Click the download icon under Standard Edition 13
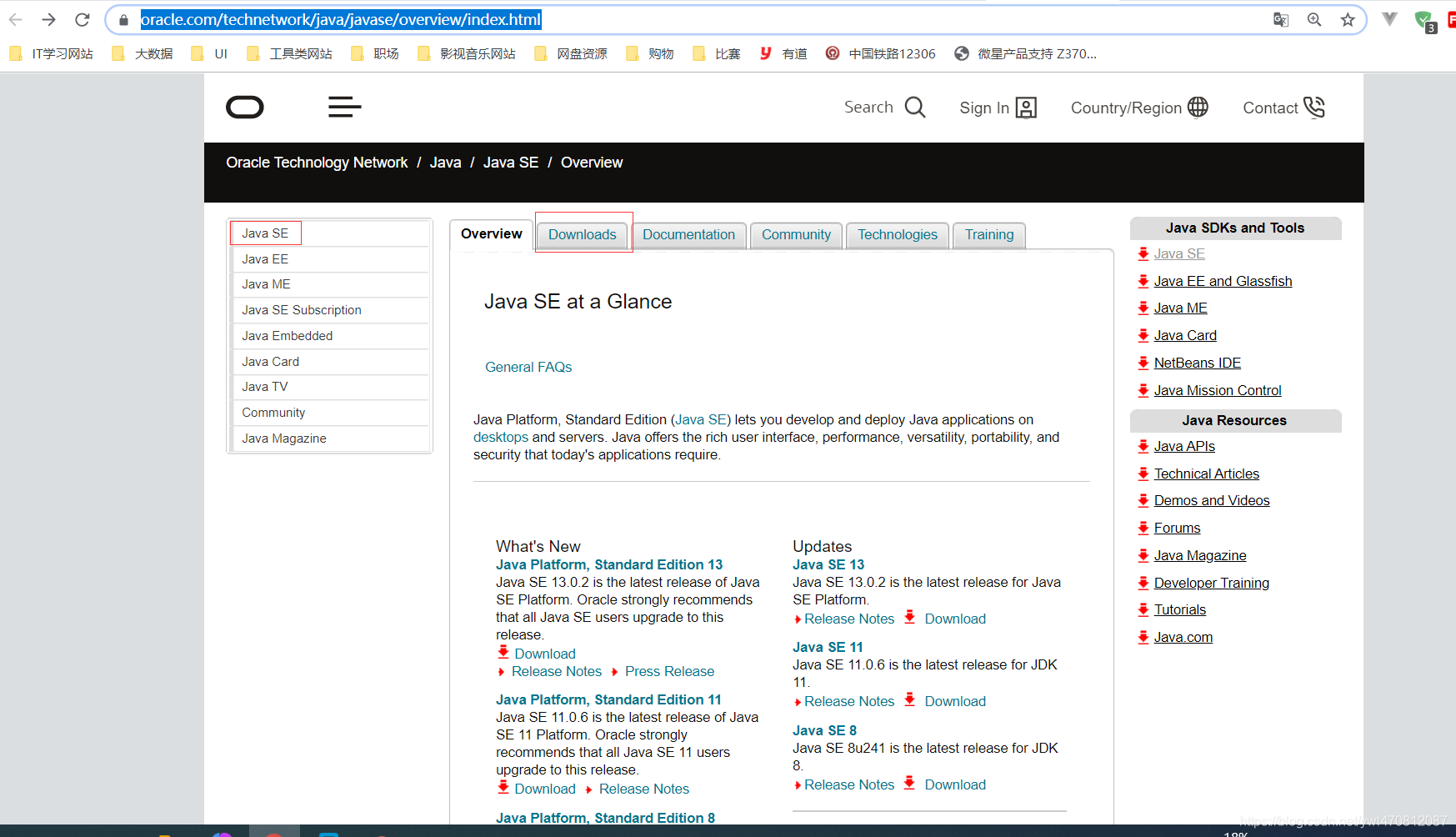Viewport: 1456px width, 837px height. [x=503, y=652]
